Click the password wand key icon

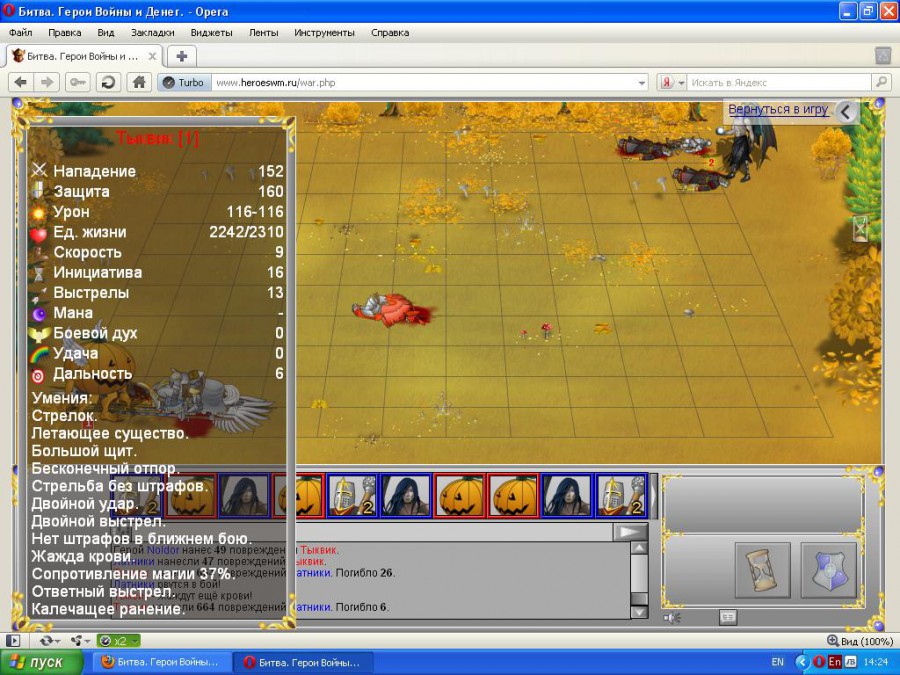click(77, 83)
